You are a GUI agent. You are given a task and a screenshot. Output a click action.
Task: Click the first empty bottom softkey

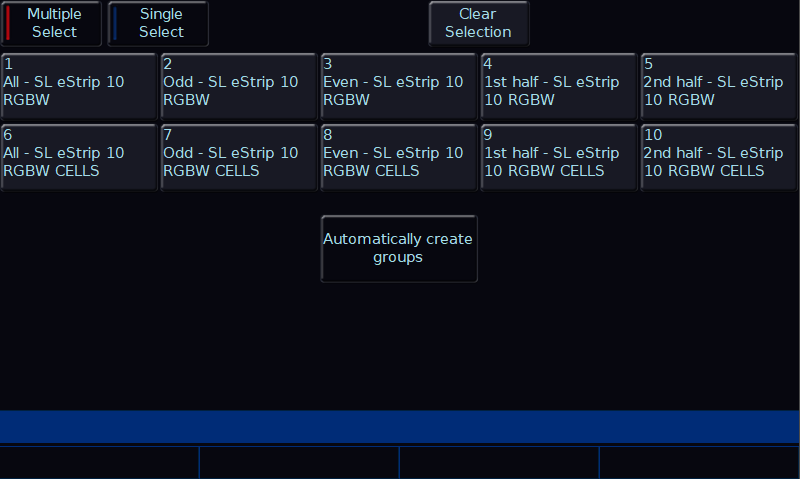point(99,462)
